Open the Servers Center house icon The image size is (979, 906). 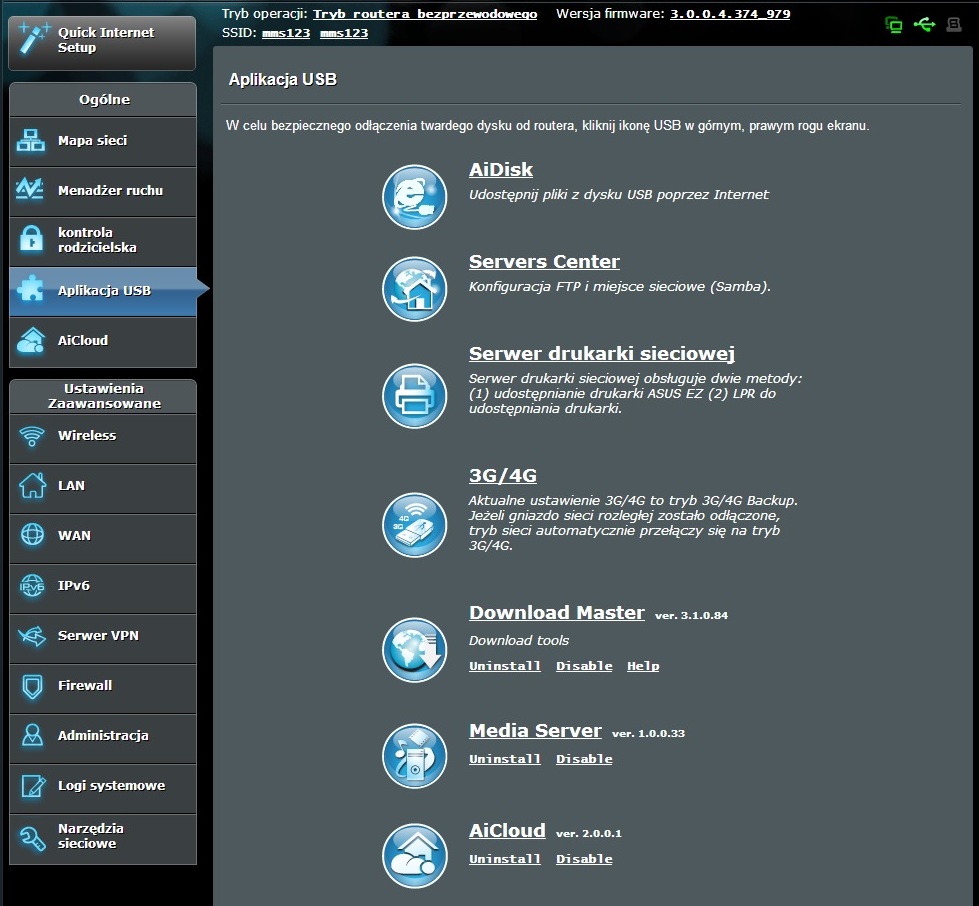(415, 289)
